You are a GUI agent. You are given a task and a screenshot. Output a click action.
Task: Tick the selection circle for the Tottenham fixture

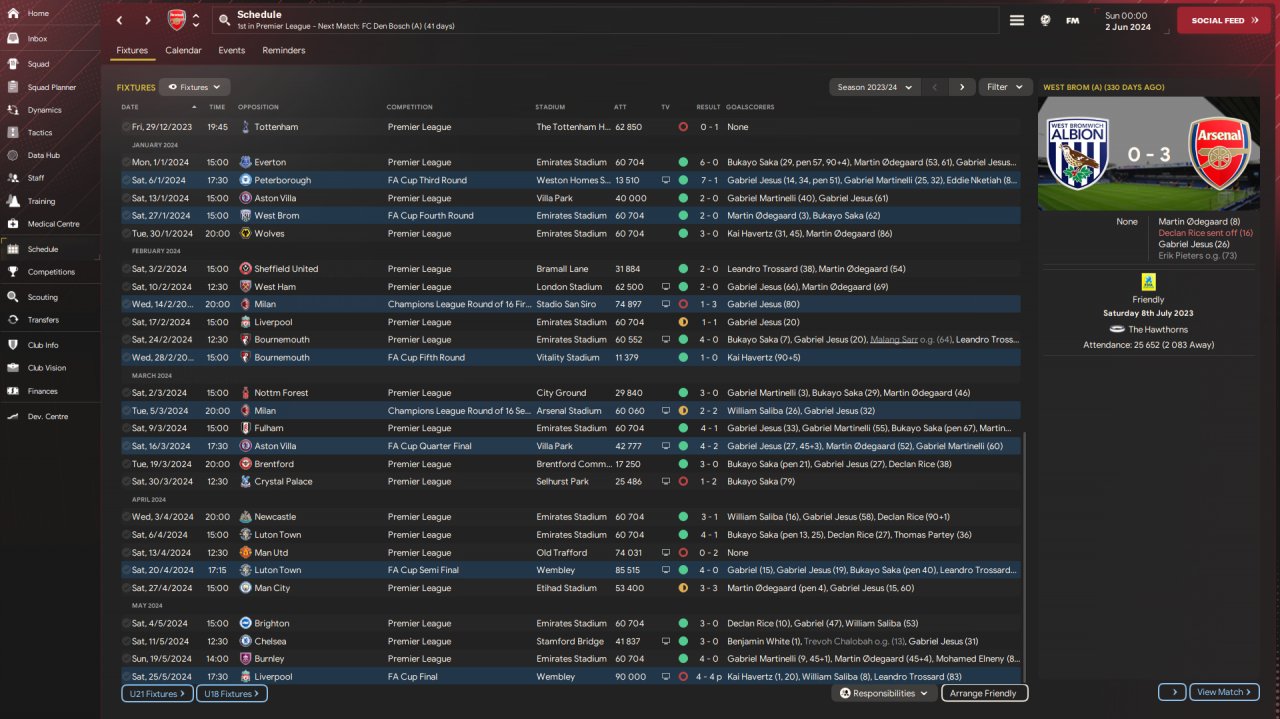pos(127,127)
